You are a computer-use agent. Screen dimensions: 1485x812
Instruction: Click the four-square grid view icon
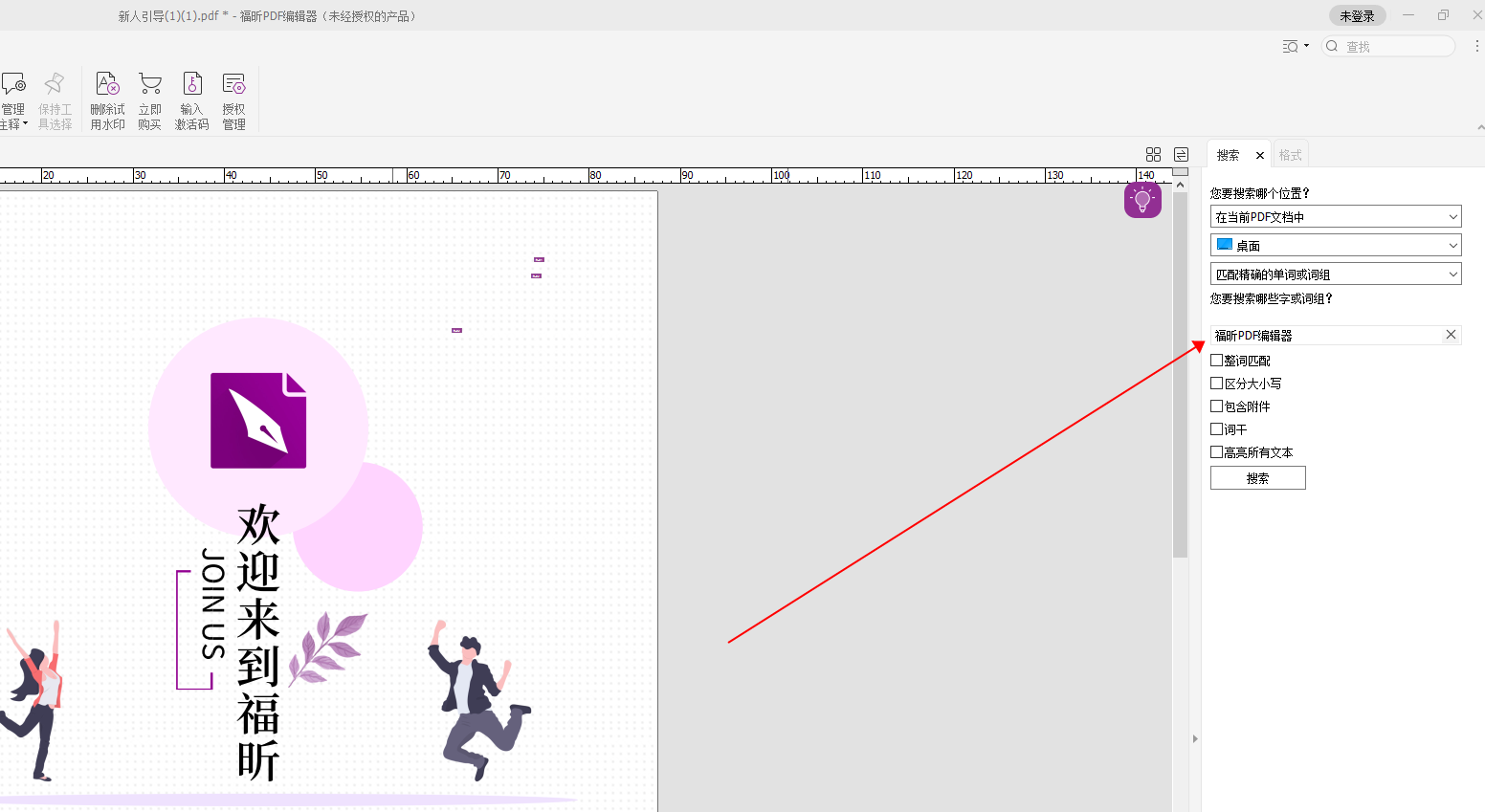(1153, 155)
